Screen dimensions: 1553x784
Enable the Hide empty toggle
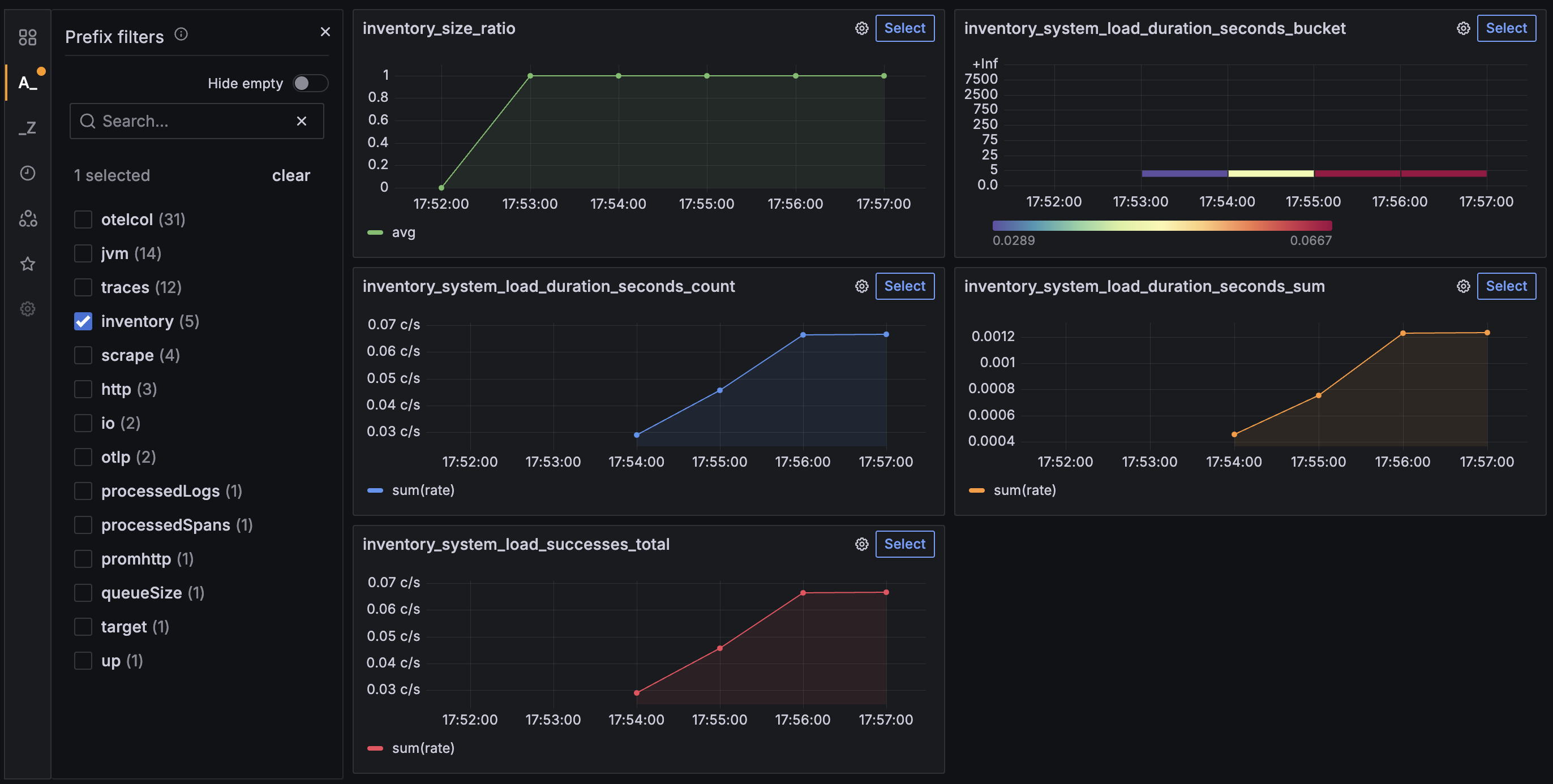310,83
